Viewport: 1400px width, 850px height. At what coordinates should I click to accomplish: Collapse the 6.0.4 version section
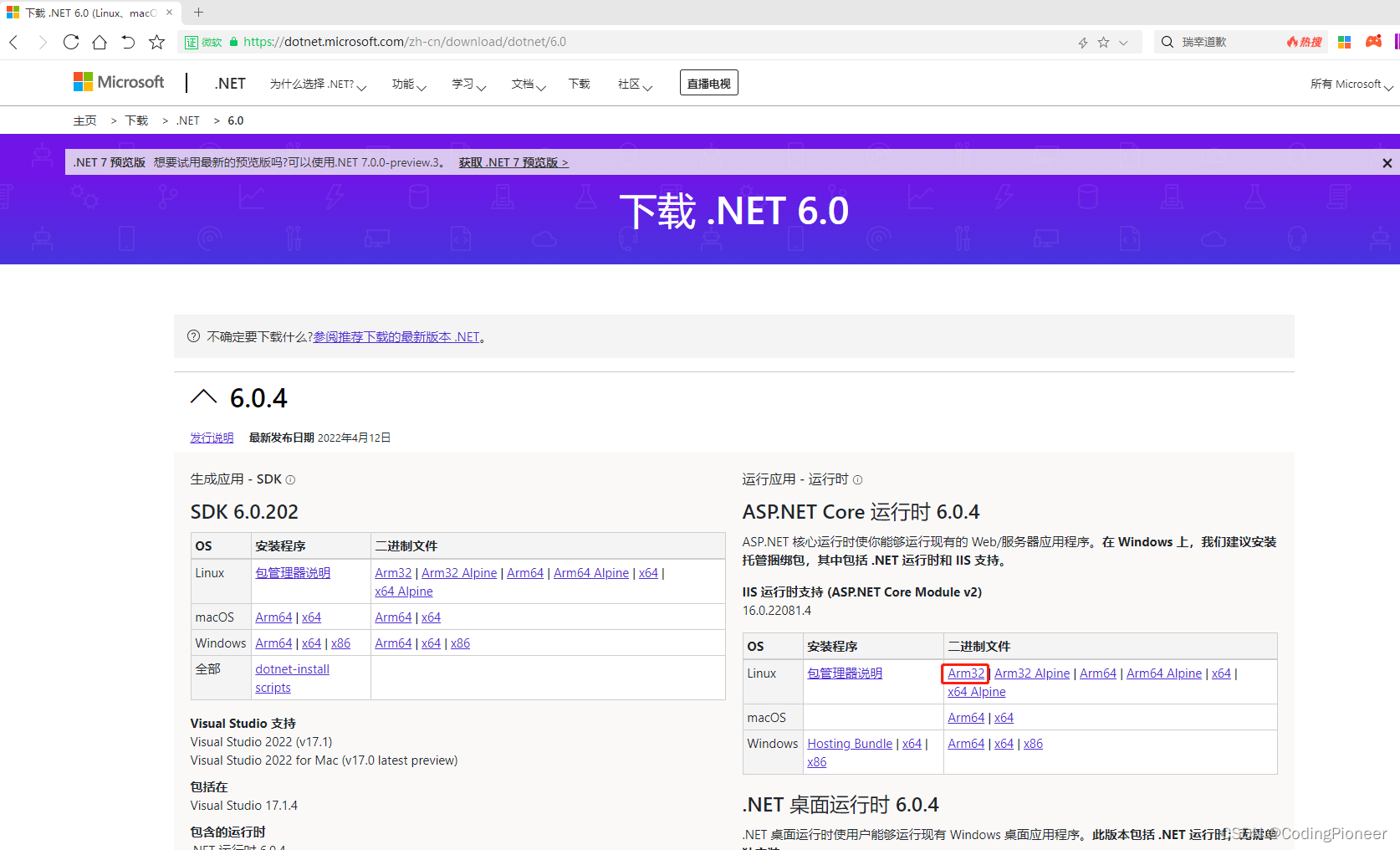(x=203, y=397)
